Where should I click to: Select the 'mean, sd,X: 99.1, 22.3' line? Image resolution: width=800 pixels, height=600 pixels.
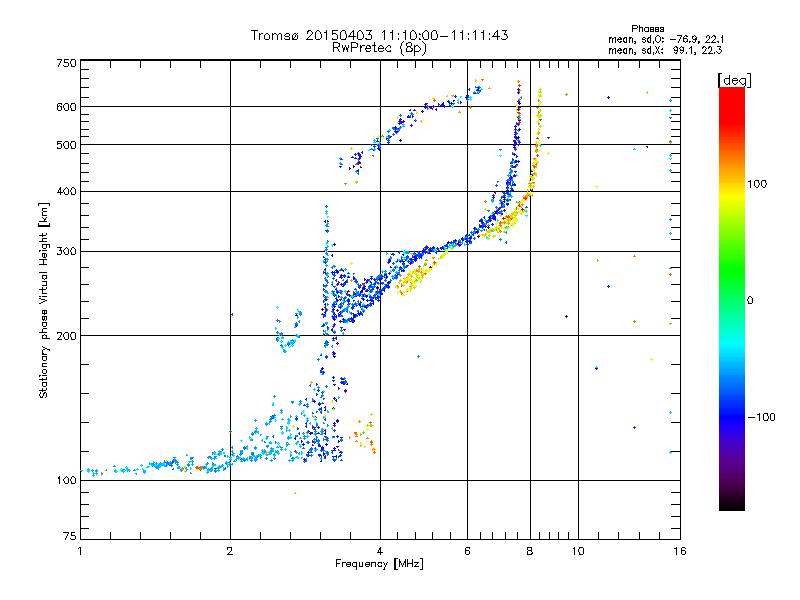pos(665,50)
